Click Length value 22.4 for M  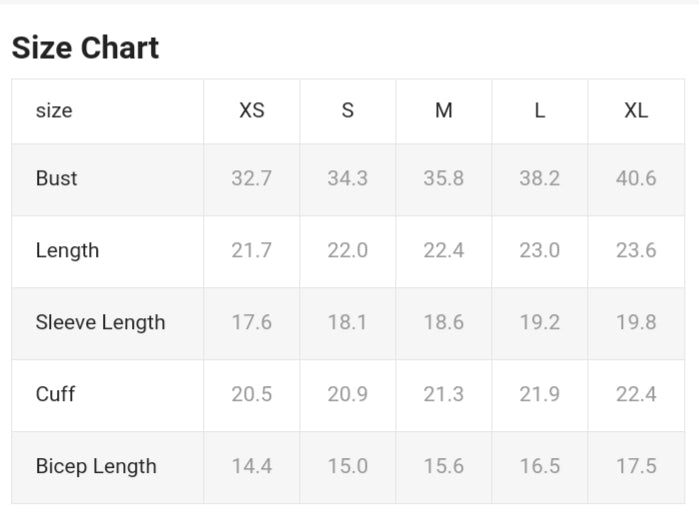[x=444, y=250]
